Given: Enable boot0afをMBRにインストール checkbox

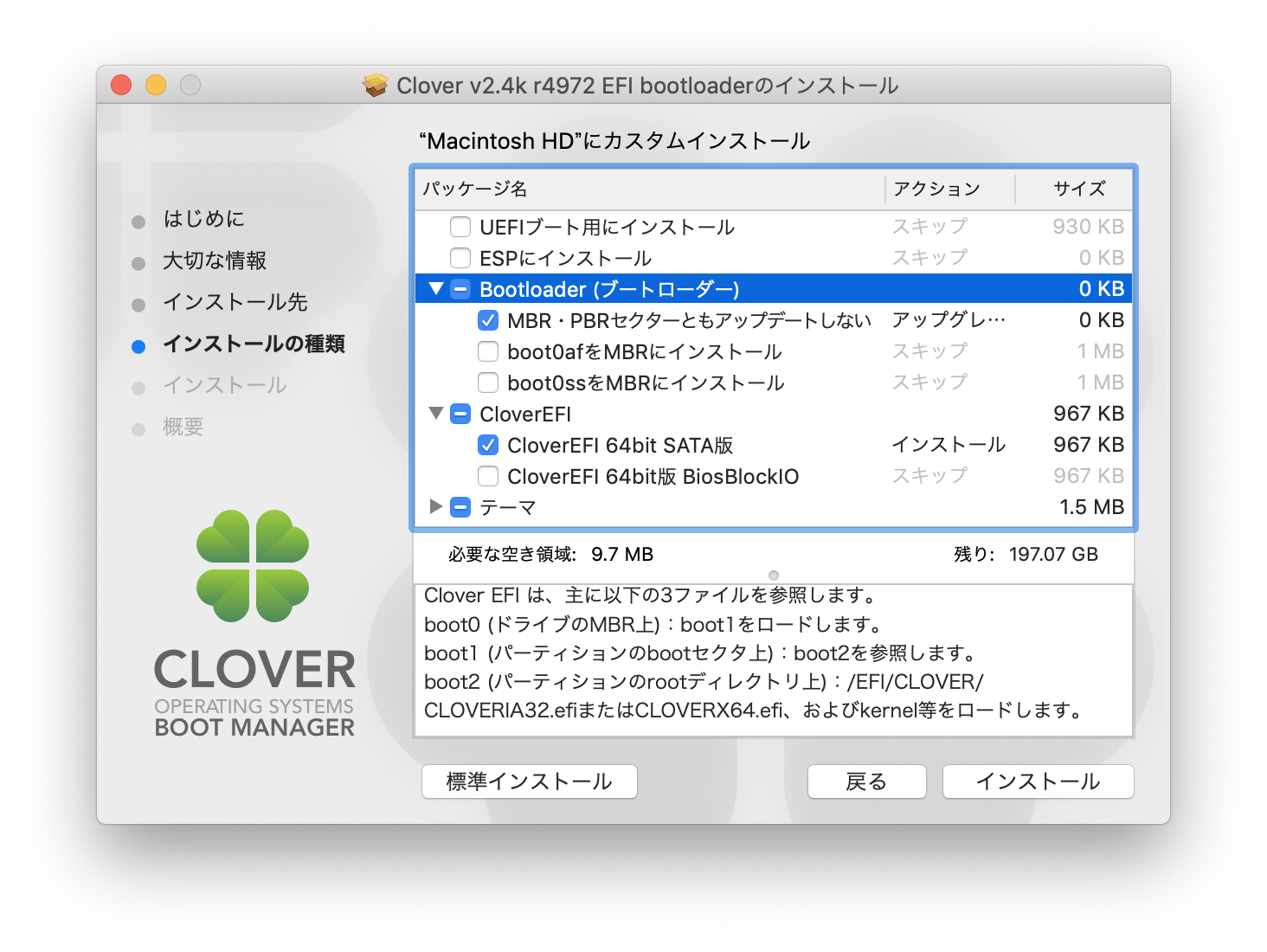Looking at the screenshot, I should pos(488,352).
